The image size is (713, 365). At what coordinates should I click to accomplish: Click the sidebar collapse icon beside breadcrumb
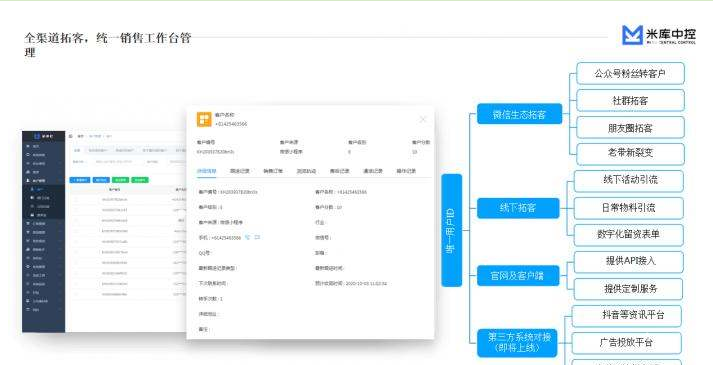coord(71,136)
